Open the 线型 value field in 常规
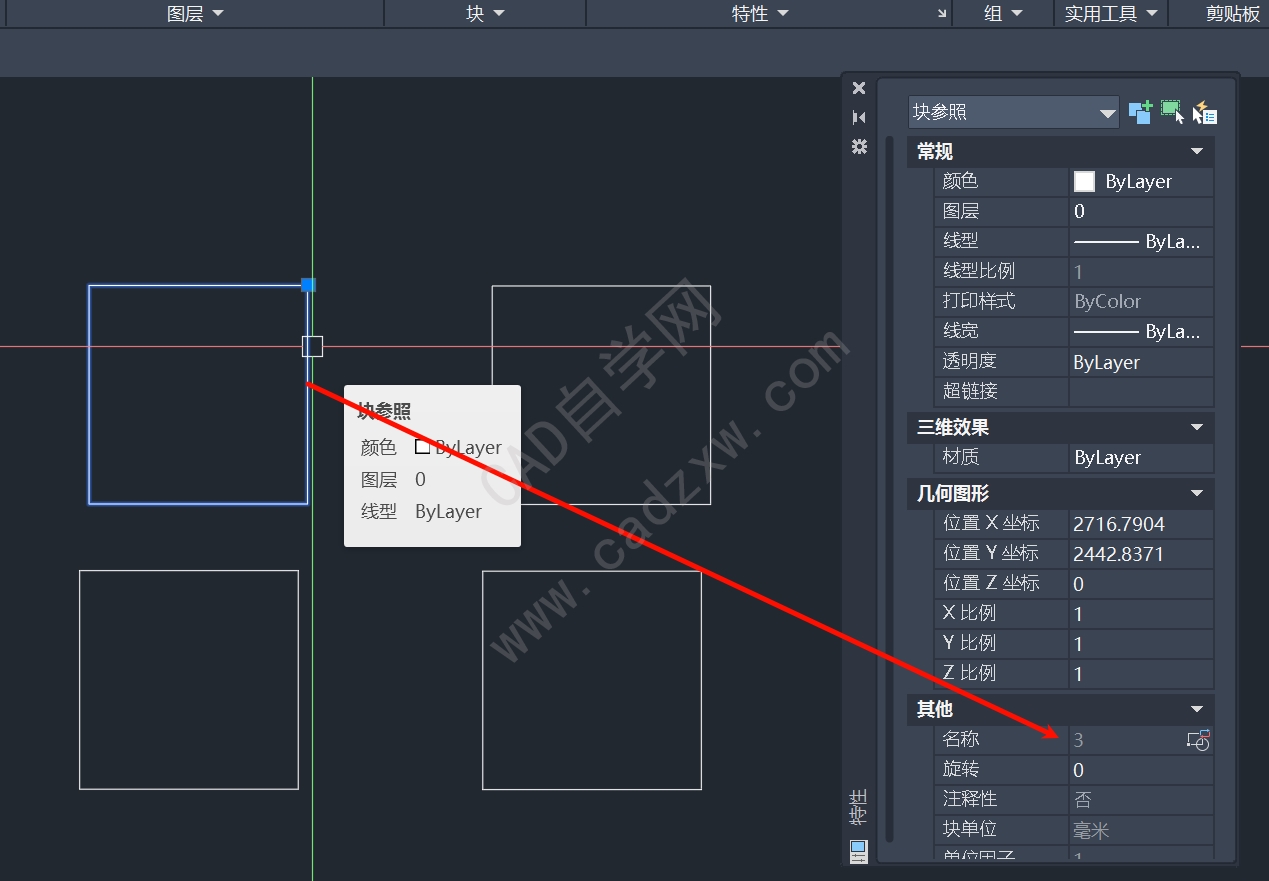Image resolution: width=1269 pixels, height=881 pixels. pyautogui.click(x=1141, y=242)
